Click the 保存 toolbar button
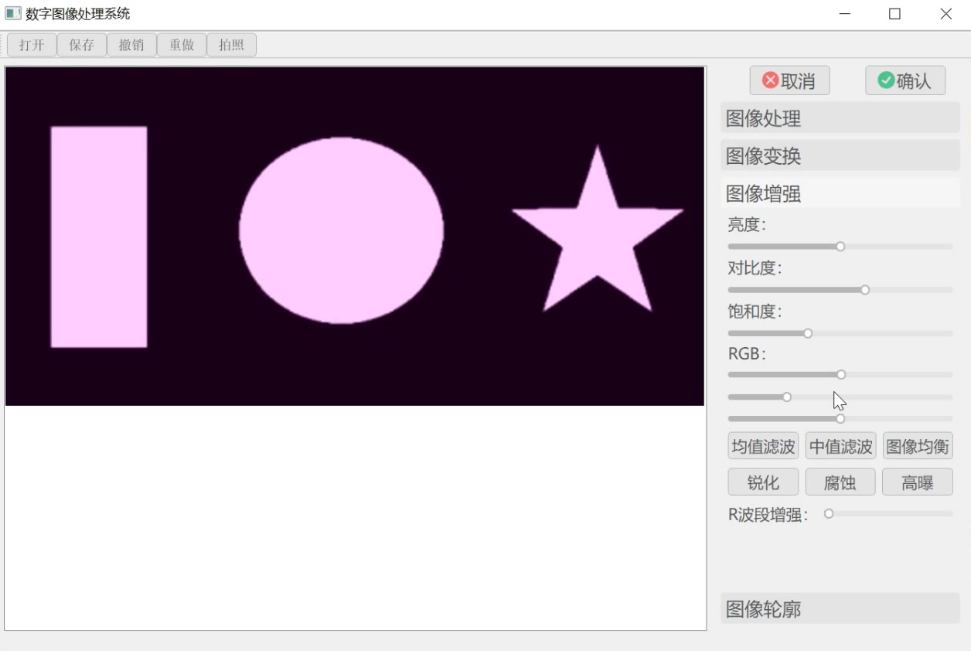This screenshot has height=651, width=971. (x=82, y=45)
